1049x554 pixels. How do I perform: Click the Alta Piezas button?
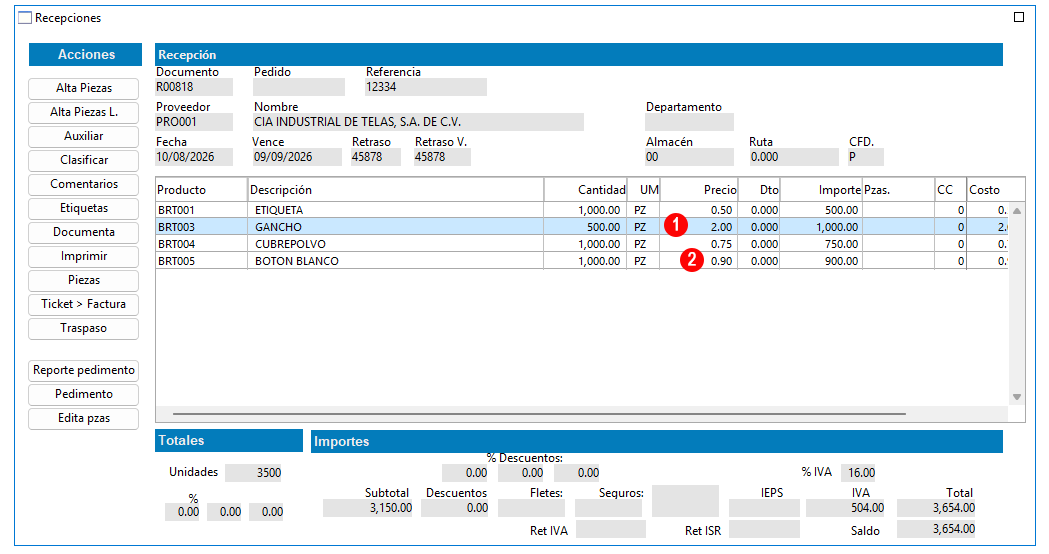pos(84,88)
